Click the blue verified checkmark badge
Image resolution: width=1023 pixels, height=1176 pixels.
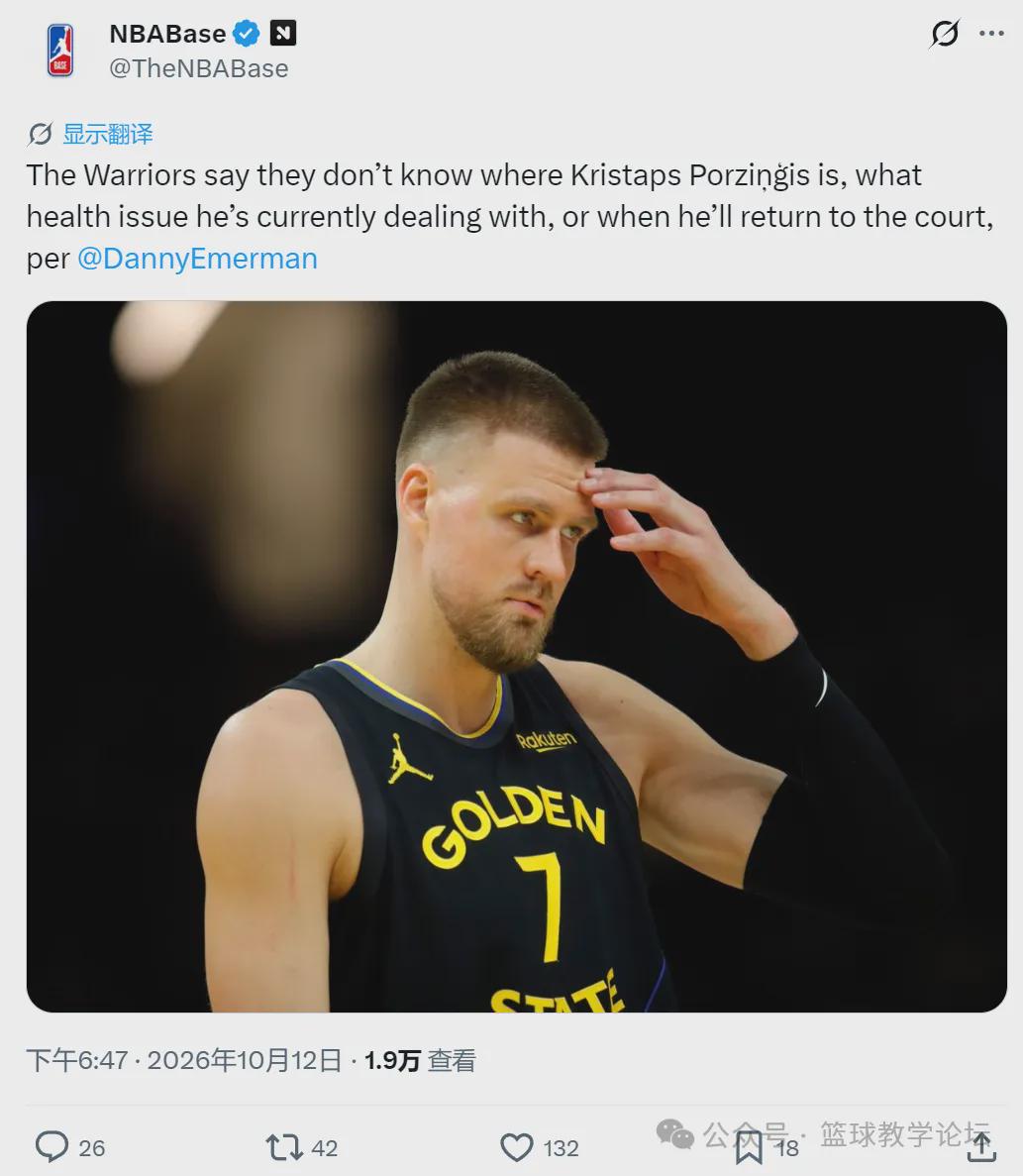[x=246, y=33]
